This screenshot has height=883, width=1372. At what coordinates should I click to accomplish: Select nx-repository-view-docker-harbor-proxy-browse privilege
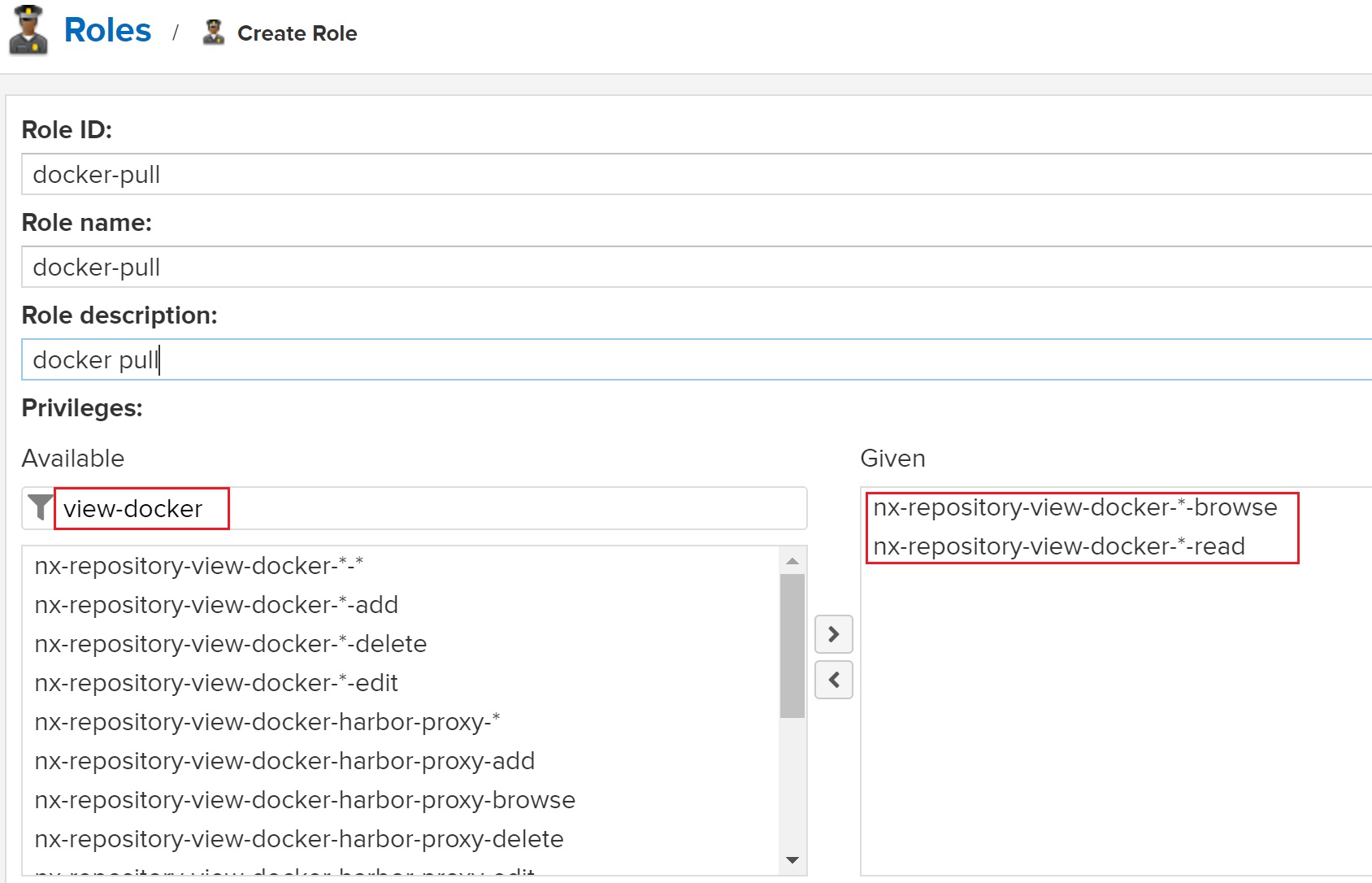click(402, 800)
